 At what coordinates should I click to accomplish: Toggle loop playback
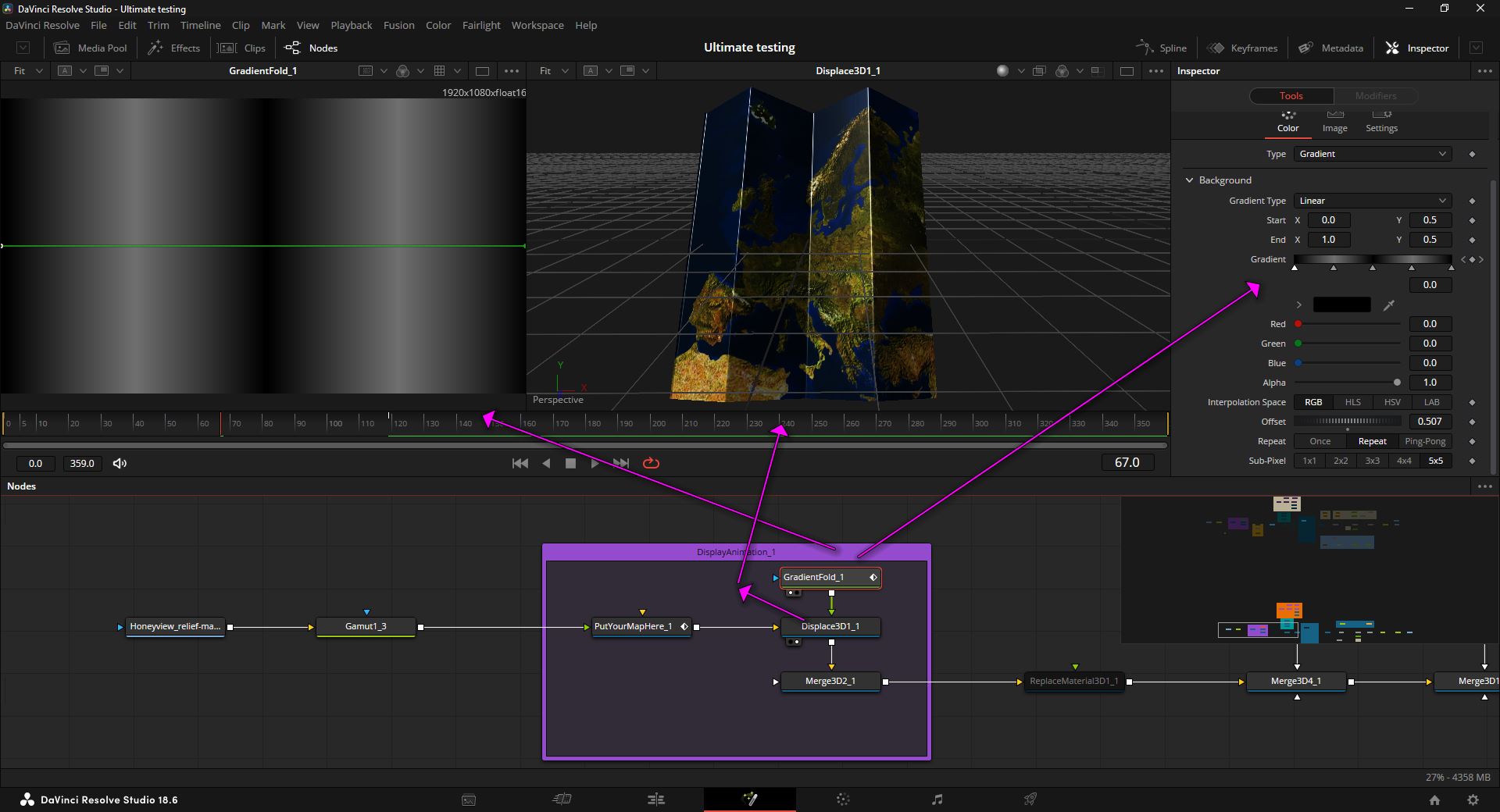pyautogui.click(x=651, y=463)
